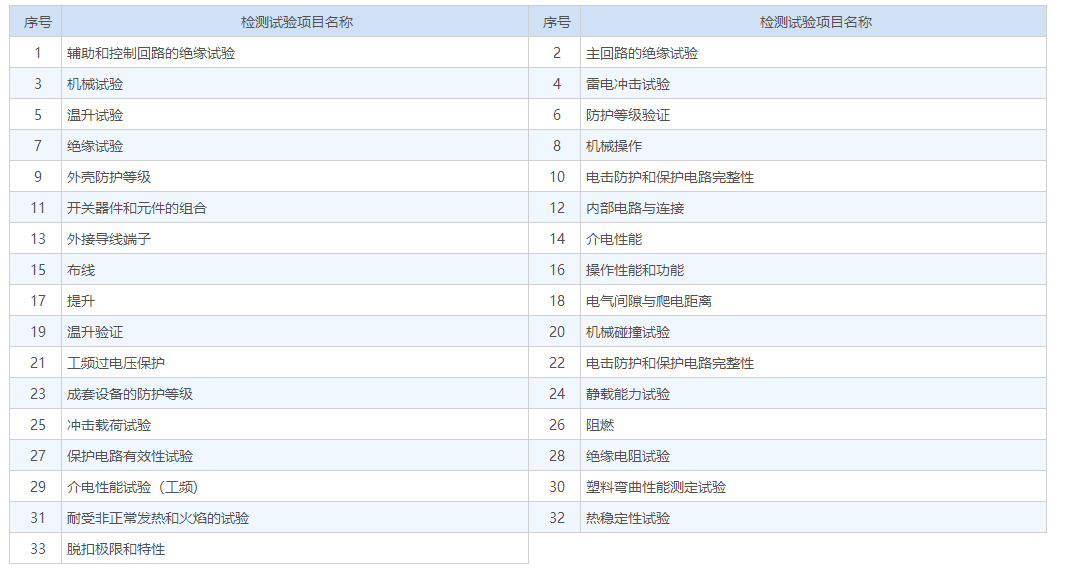This screenshot has width=1074, height=570.
Task: Click the 电气间隙与爬电距离 entry
Action: pyautogui.click(x=649, y=301)
